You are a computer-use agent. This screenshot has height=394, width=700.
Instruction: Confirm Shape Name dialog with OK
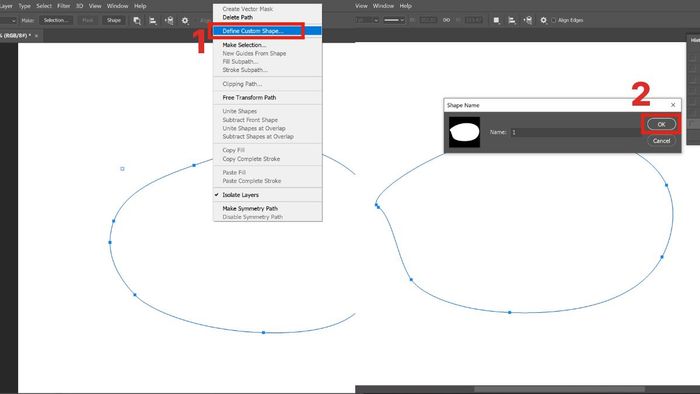point(661,124)
